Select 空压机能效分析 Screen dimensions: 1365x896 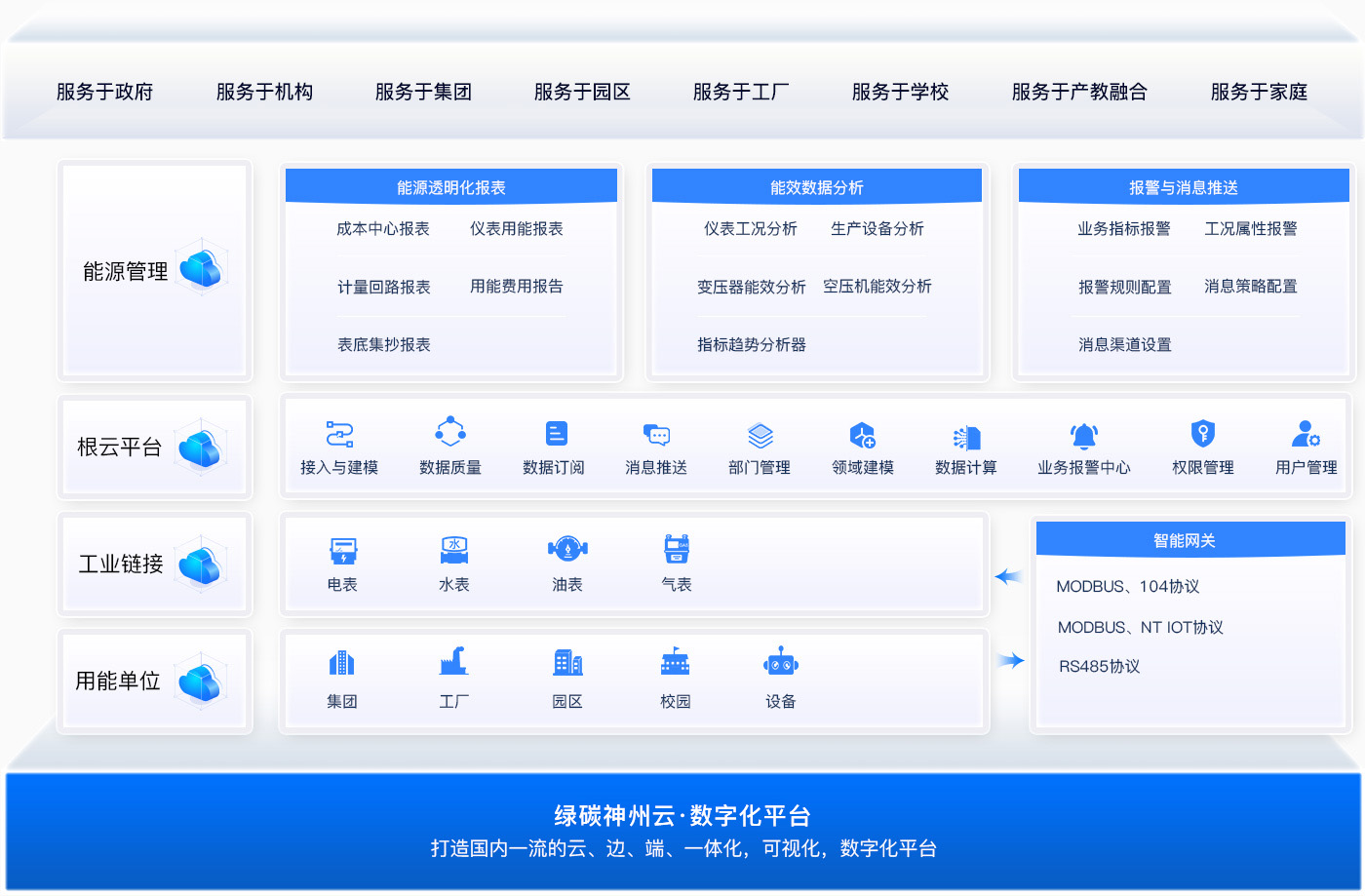point(877,286)
